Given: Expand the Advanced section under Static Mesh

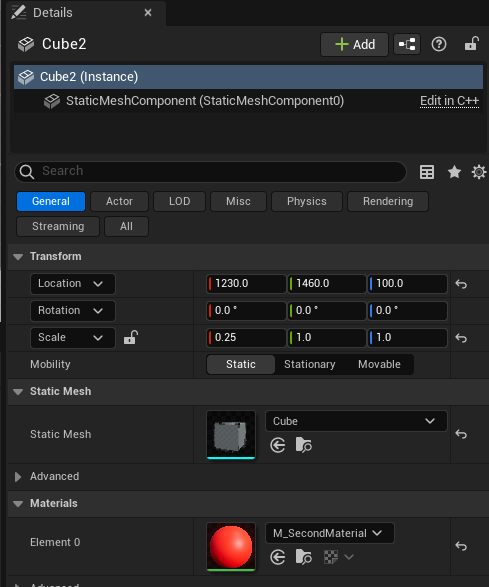Looking at the screenshot, I should (18, 477).
